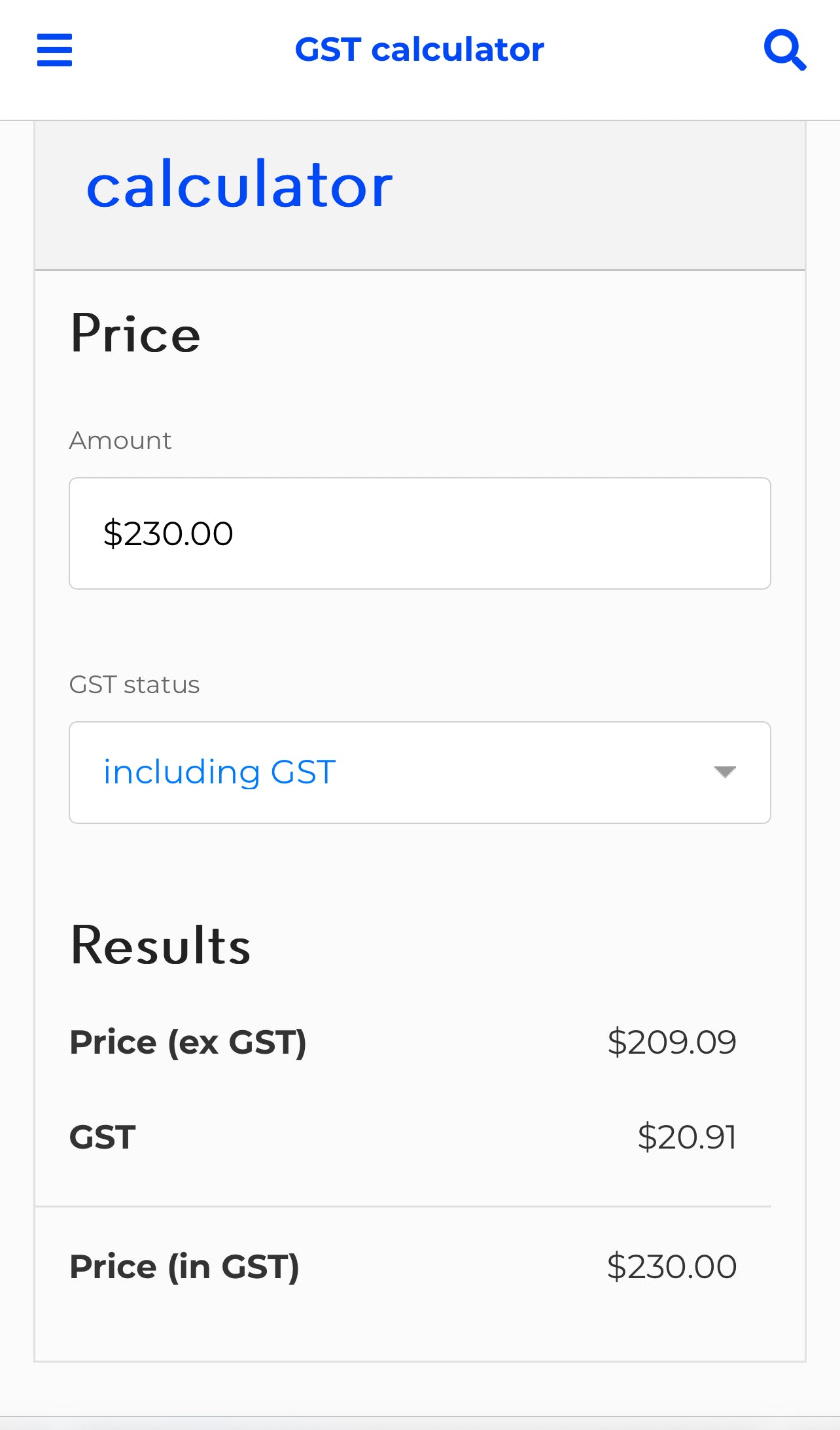Click the Results section heading
Image resolution: width=840 pixels, height=1430 pixels.
[x=160, y=945]
